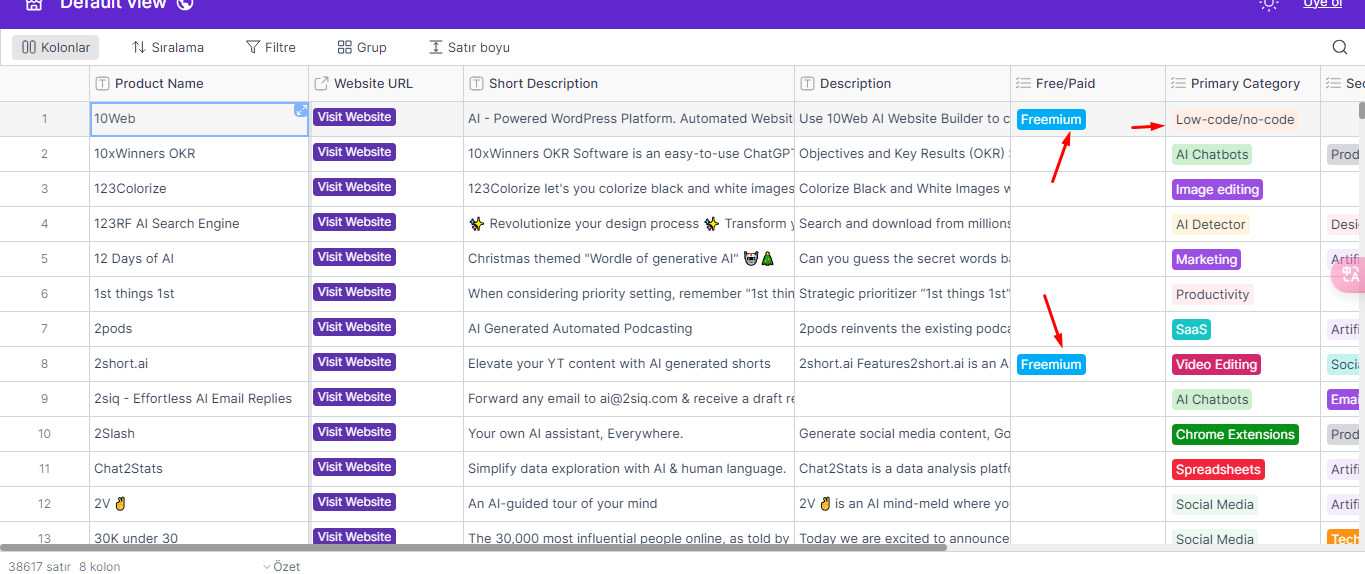This screenshot has width=1365, height=574.
Task: Click the Chrome Extensions category tag
Action: coord(1235,434)
